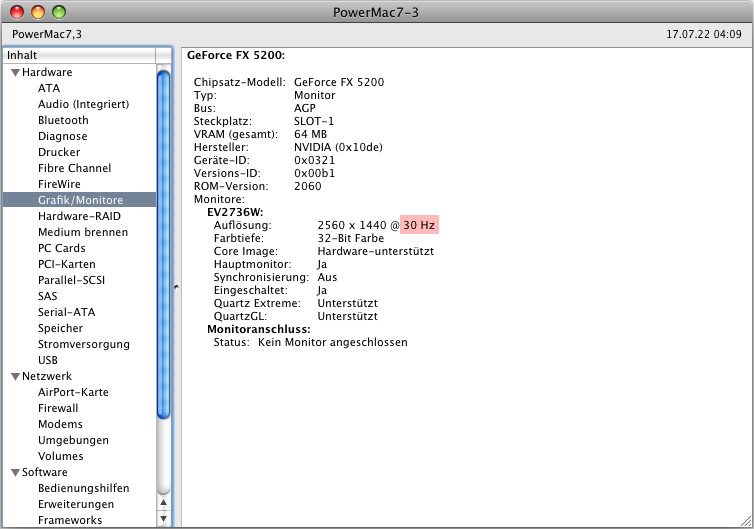Click the Software category label
Viewport: 754px width, 529px height.
pos(45,472)
